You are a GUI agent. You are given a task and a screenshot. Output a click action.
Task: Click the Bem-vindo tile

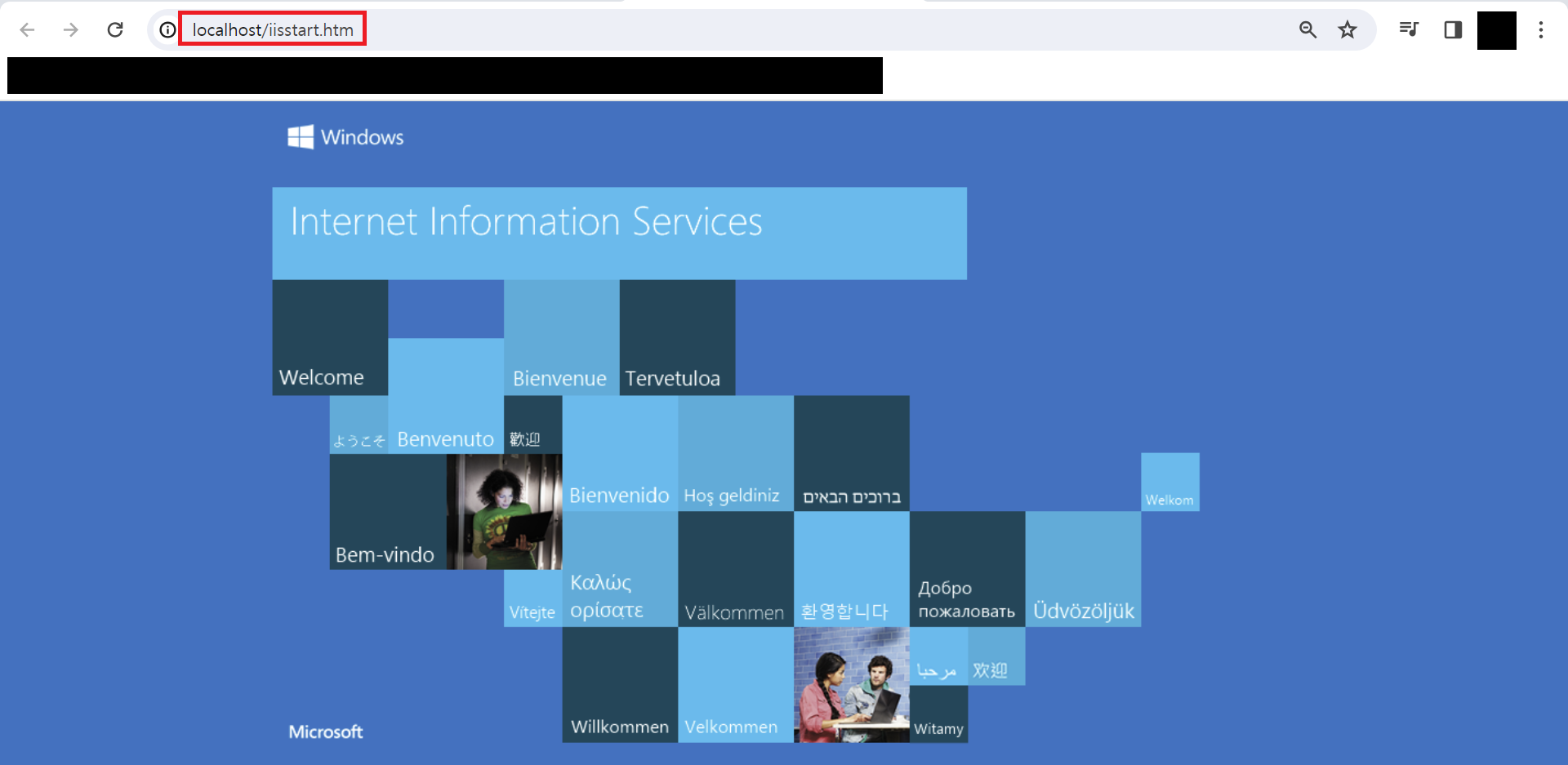pos(388,512)
